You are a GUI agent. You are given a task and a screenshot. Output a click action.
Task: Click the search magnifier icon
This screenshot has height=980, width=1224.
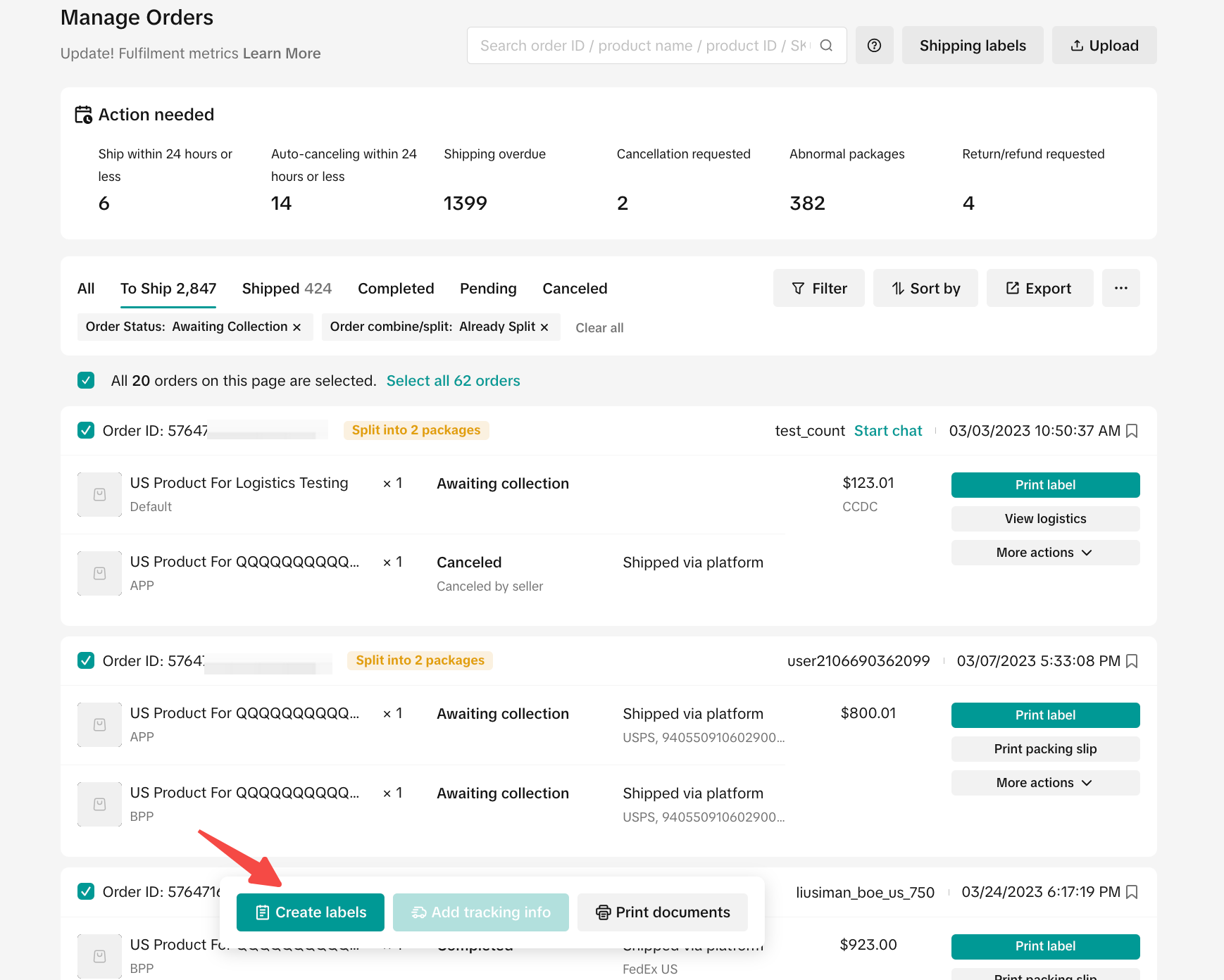coord(826,46)
